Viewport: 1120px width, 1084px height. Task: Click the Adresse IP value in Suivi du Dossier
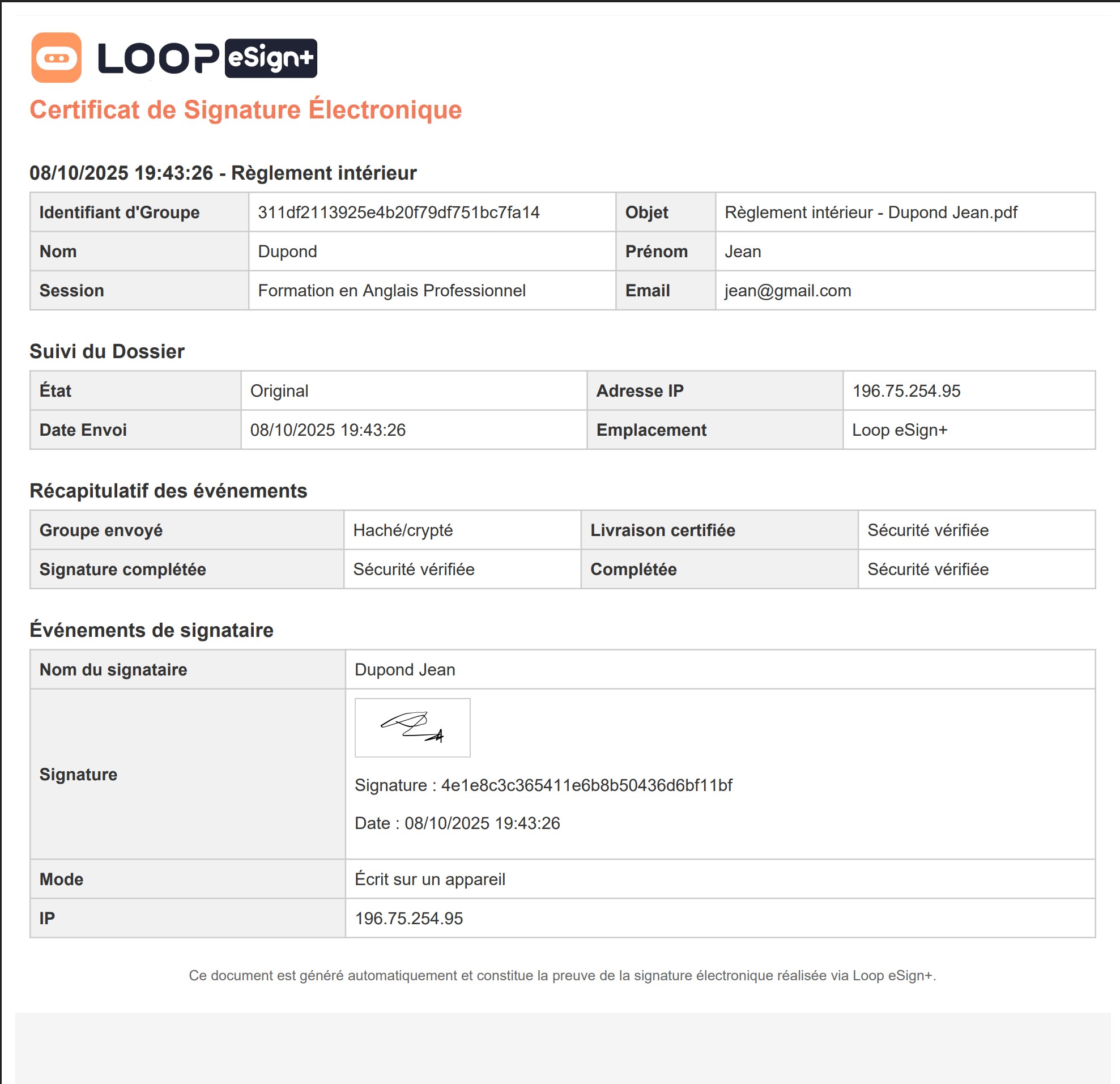coord(906,391)
